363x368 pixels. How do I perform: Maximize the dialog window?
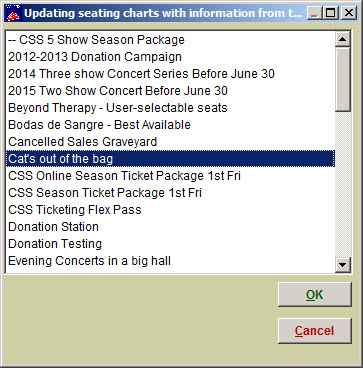(331, 13)
